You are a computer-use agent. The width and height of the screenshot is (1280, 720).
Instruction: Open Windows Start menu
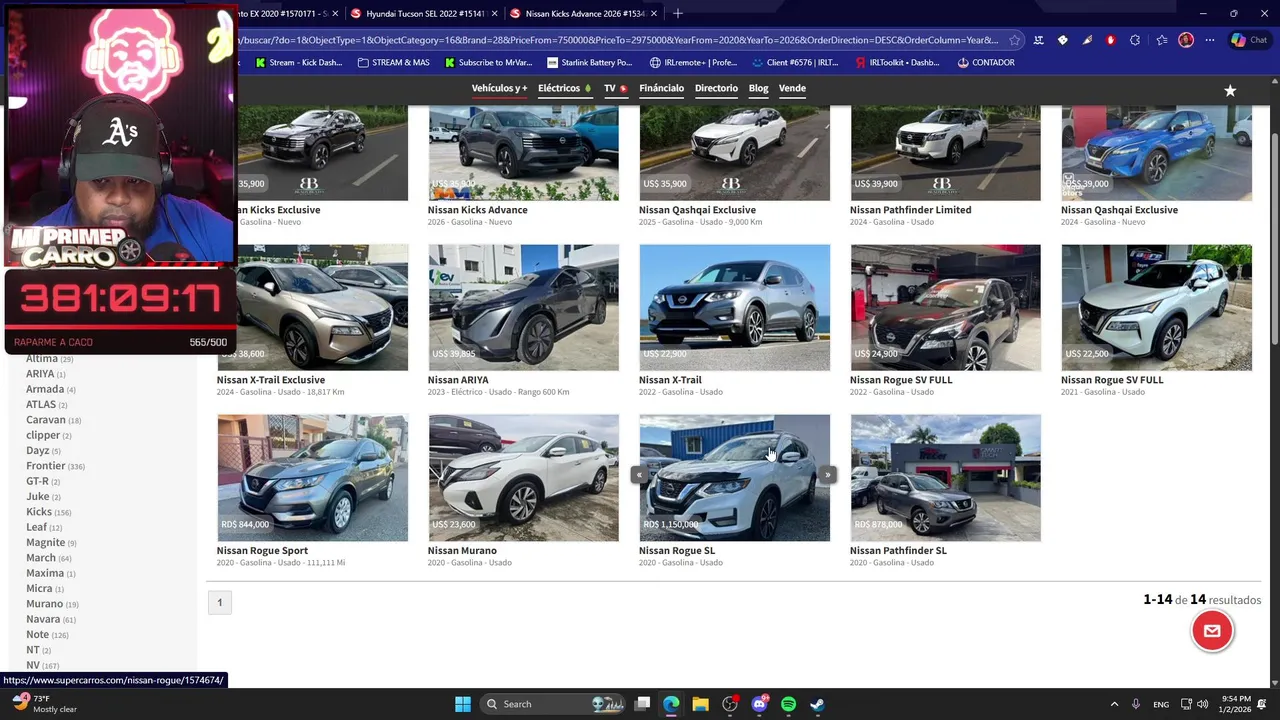(463, 704)
